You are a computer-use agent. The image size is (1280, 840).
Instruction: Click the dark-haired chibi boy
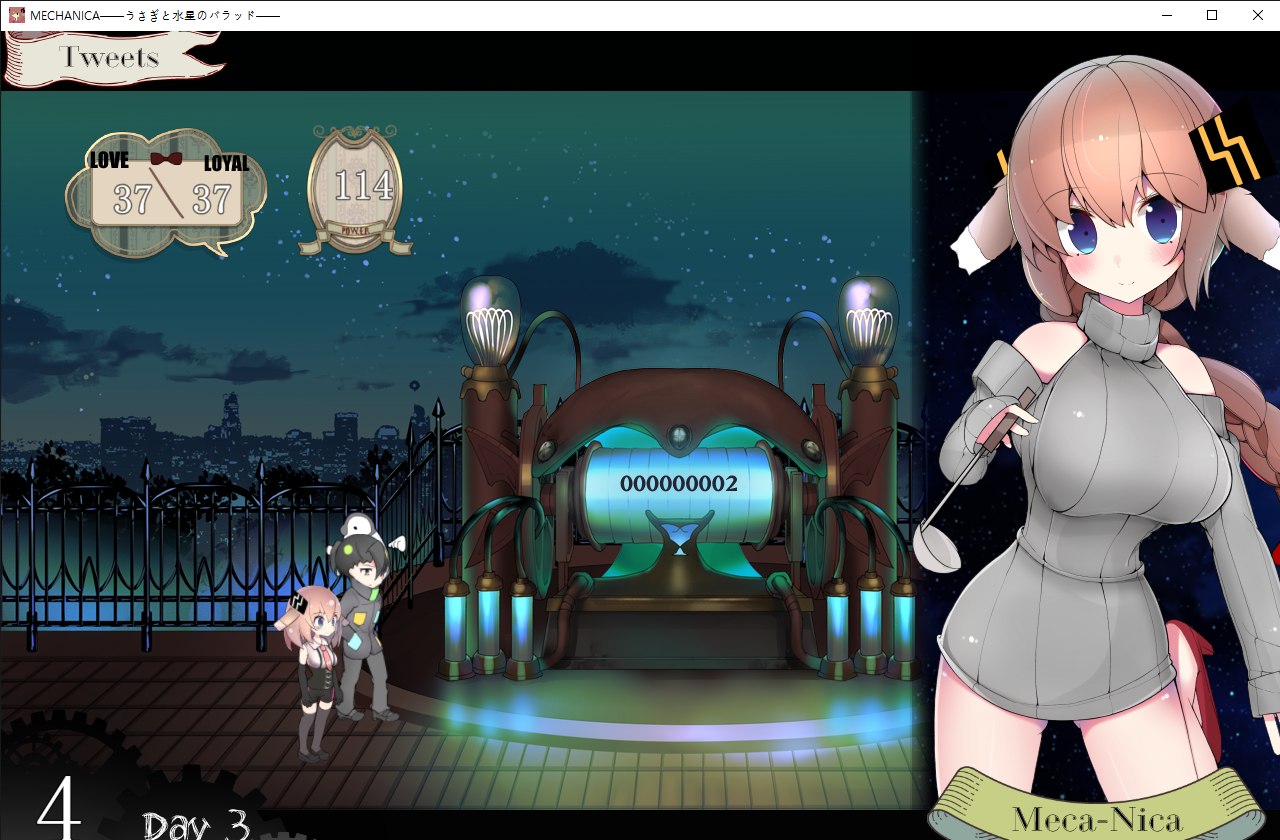(x=367, y=626)
